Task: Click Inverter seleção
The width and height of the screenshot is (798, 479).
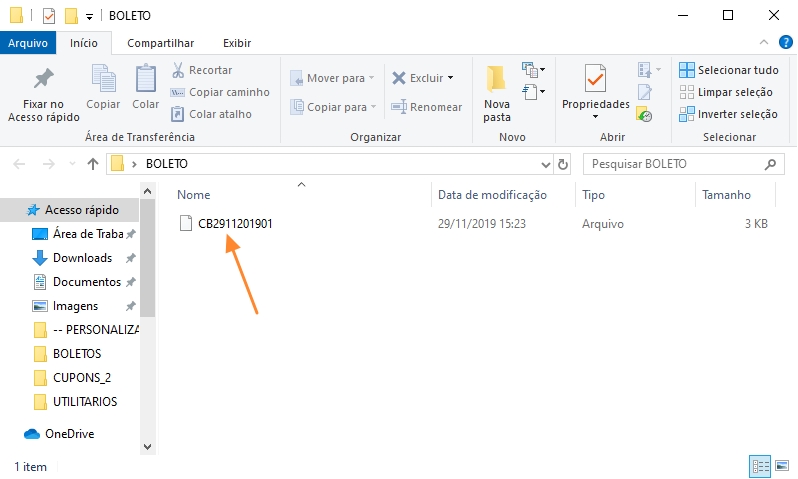Action: click(x=728, y=114)
